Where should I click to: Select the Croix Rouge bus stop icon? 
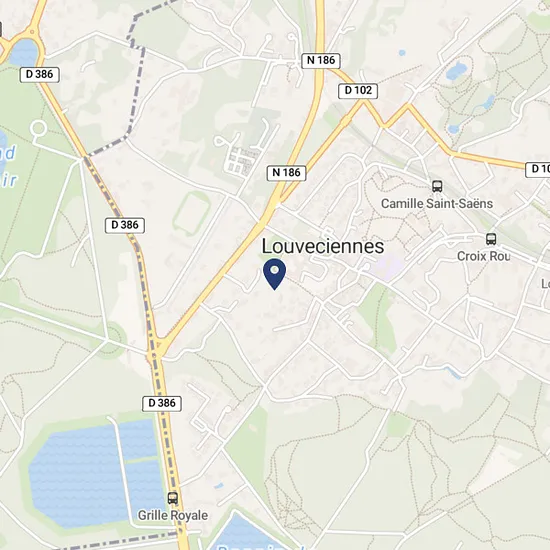tap(491, 239)
